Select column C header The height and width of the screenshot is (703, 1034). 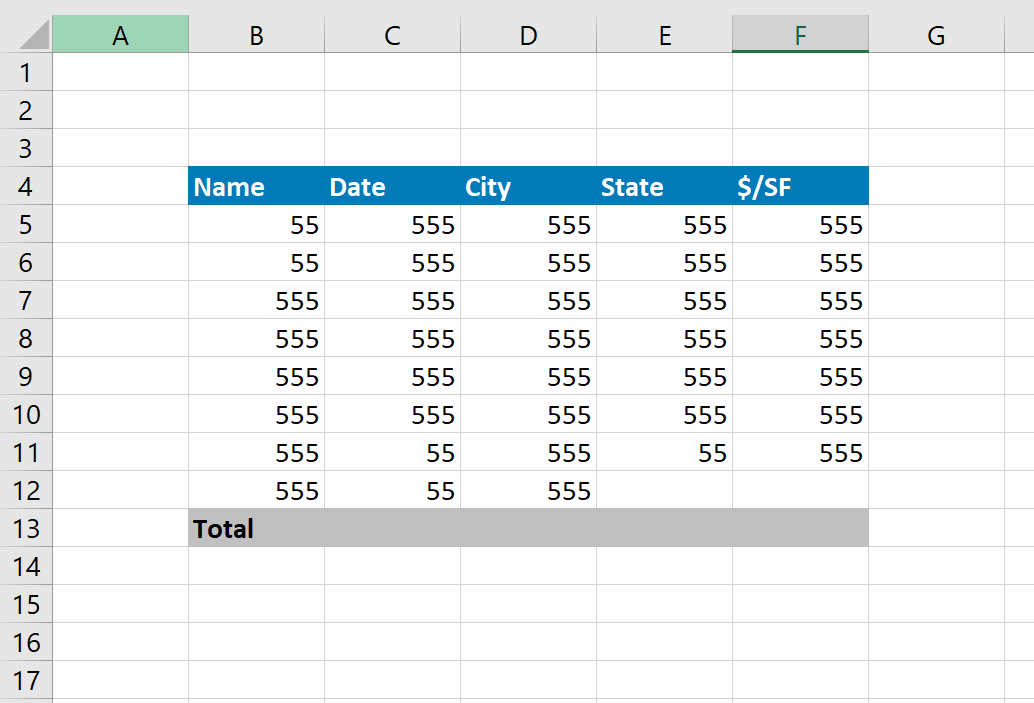[392, 34]
